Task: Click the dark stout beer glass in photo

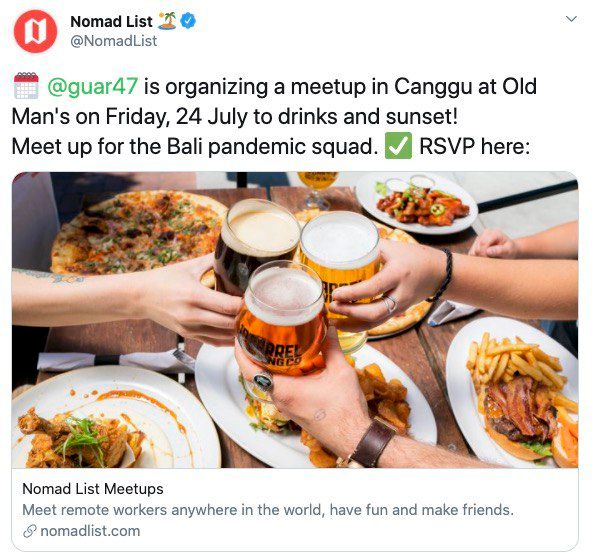Action: 255,242
